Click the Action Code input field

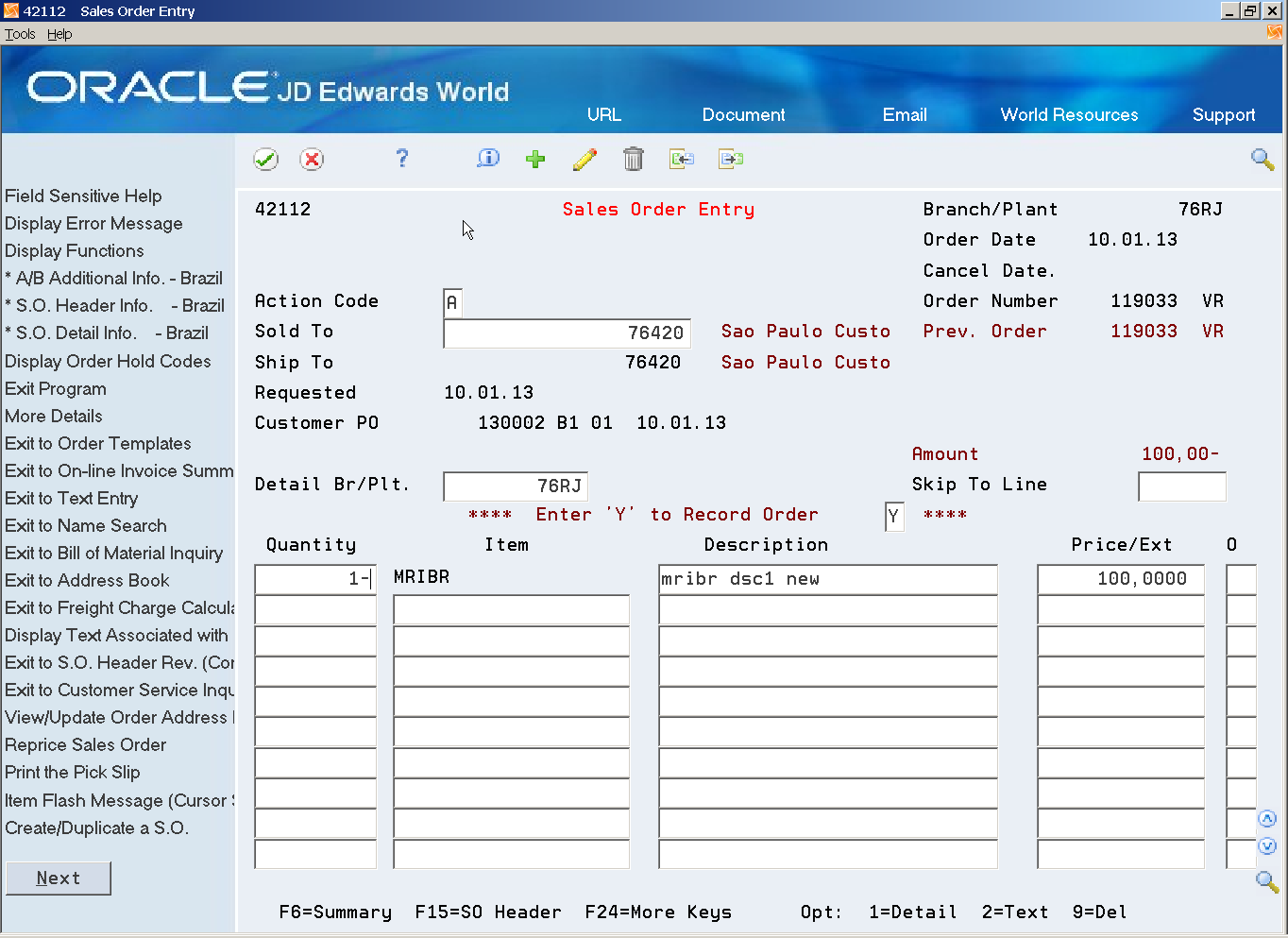click(x=453, y=302)
